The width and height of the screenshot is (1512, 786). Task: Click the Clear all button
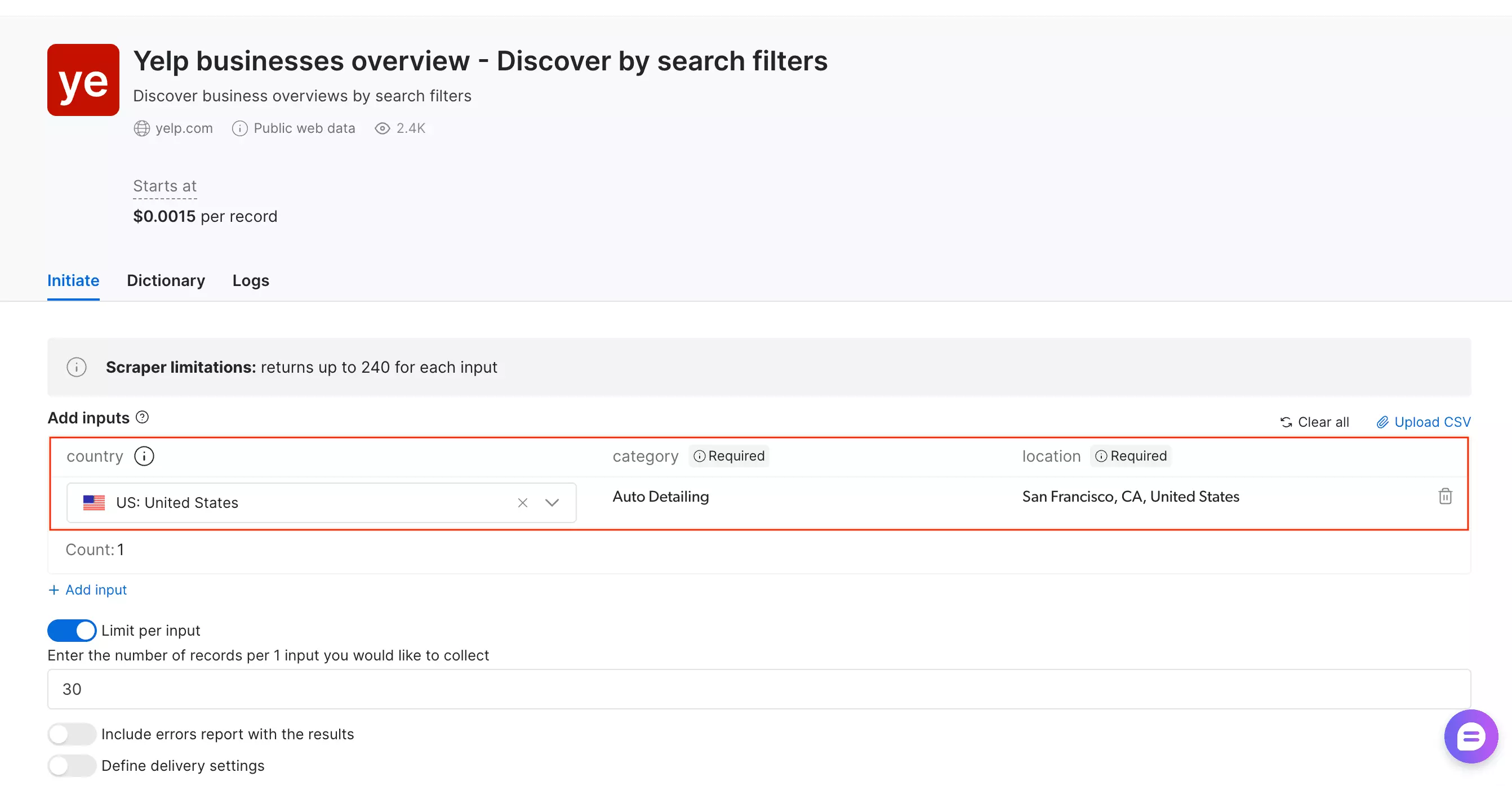point(1315,422)
